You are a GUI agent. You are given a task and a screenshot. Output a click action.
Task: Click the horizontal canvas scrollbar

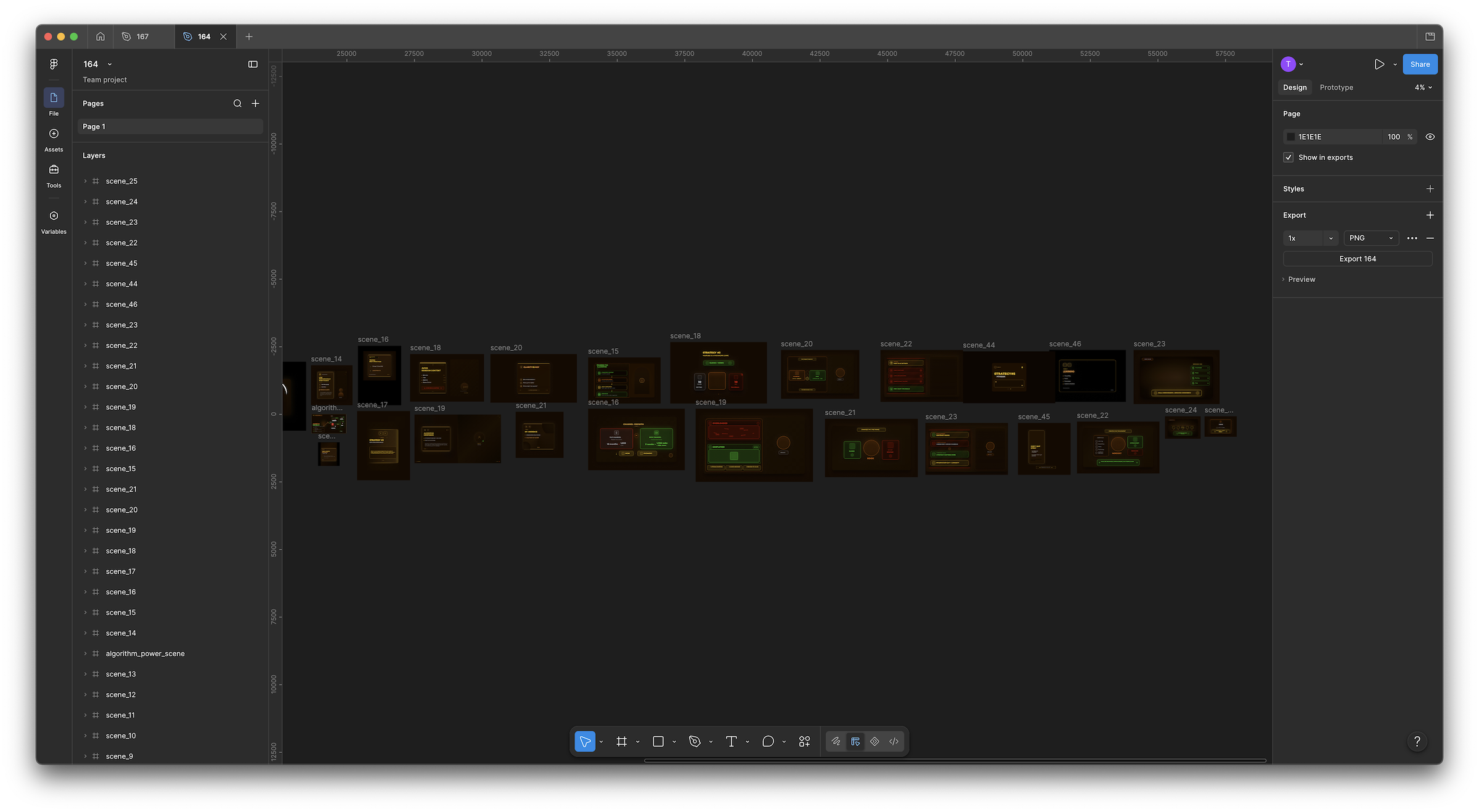955,761
